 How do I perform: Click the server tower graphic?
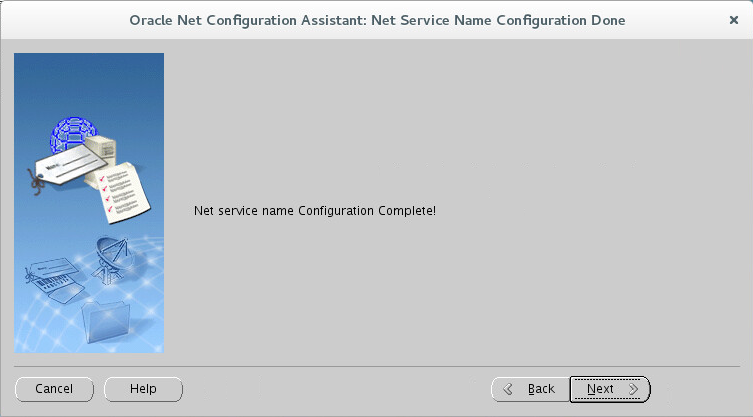(x=102, y=154)
